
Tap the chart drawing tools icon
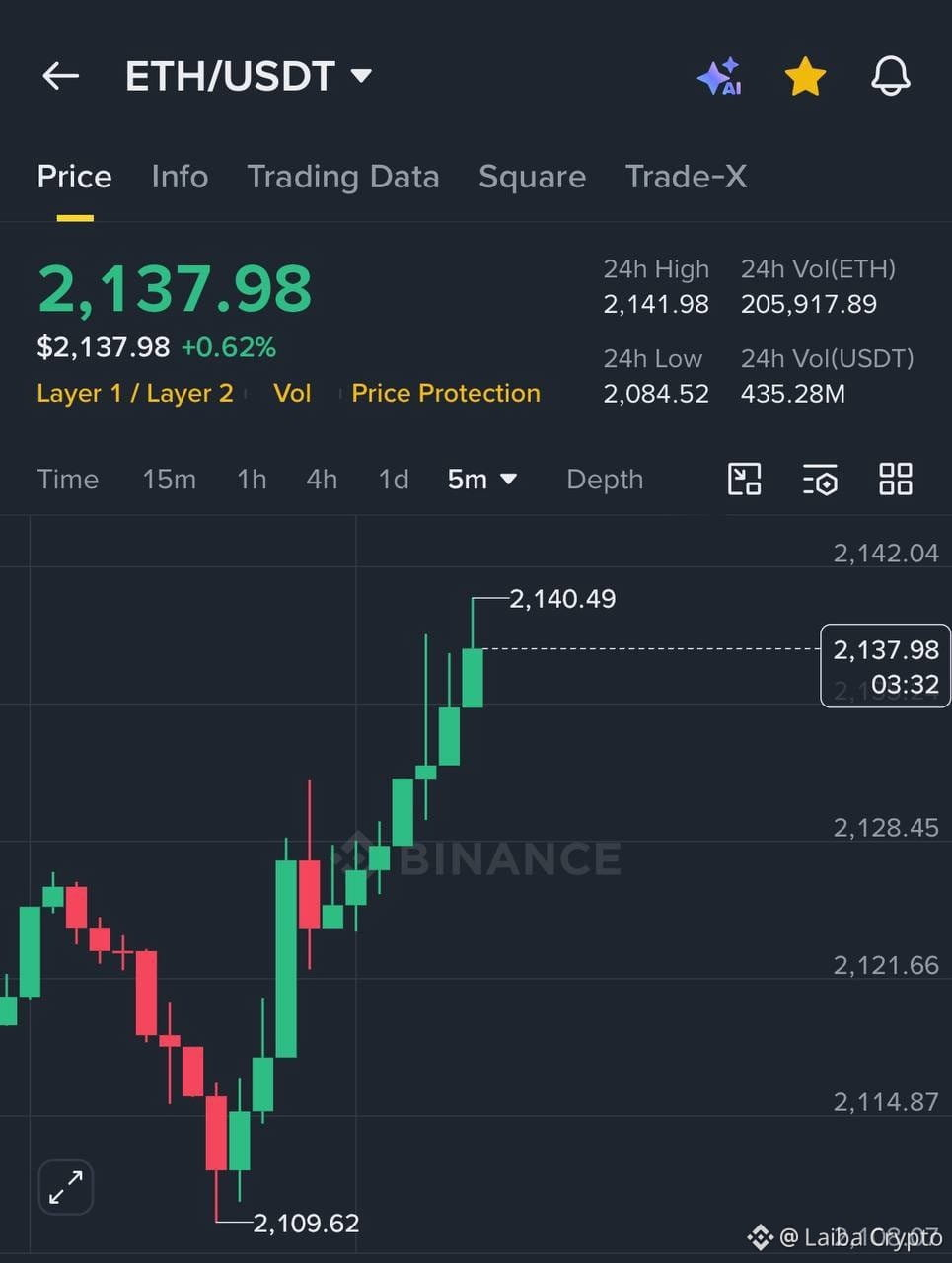coord(744,480)
